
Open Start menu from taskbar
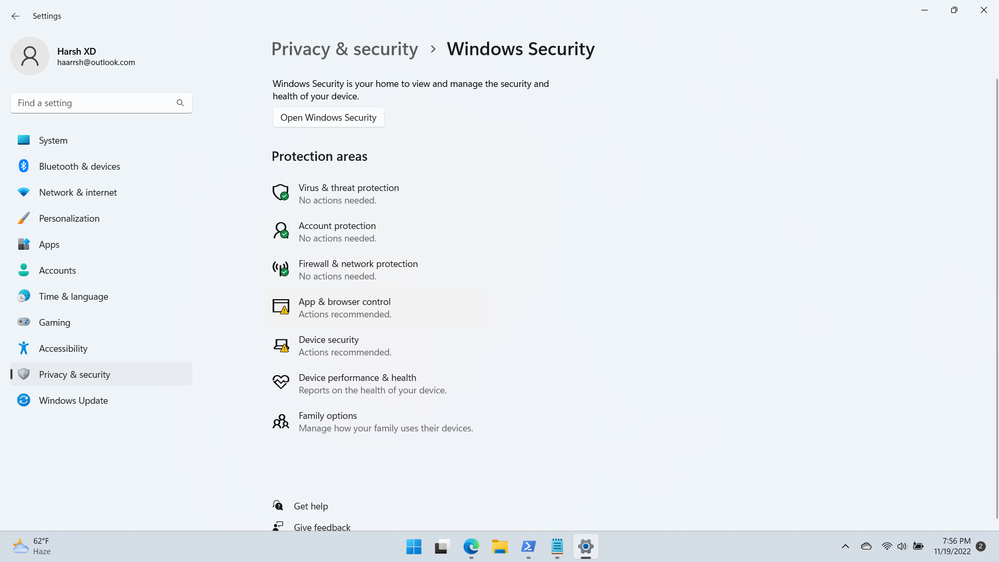pos(414,547)
